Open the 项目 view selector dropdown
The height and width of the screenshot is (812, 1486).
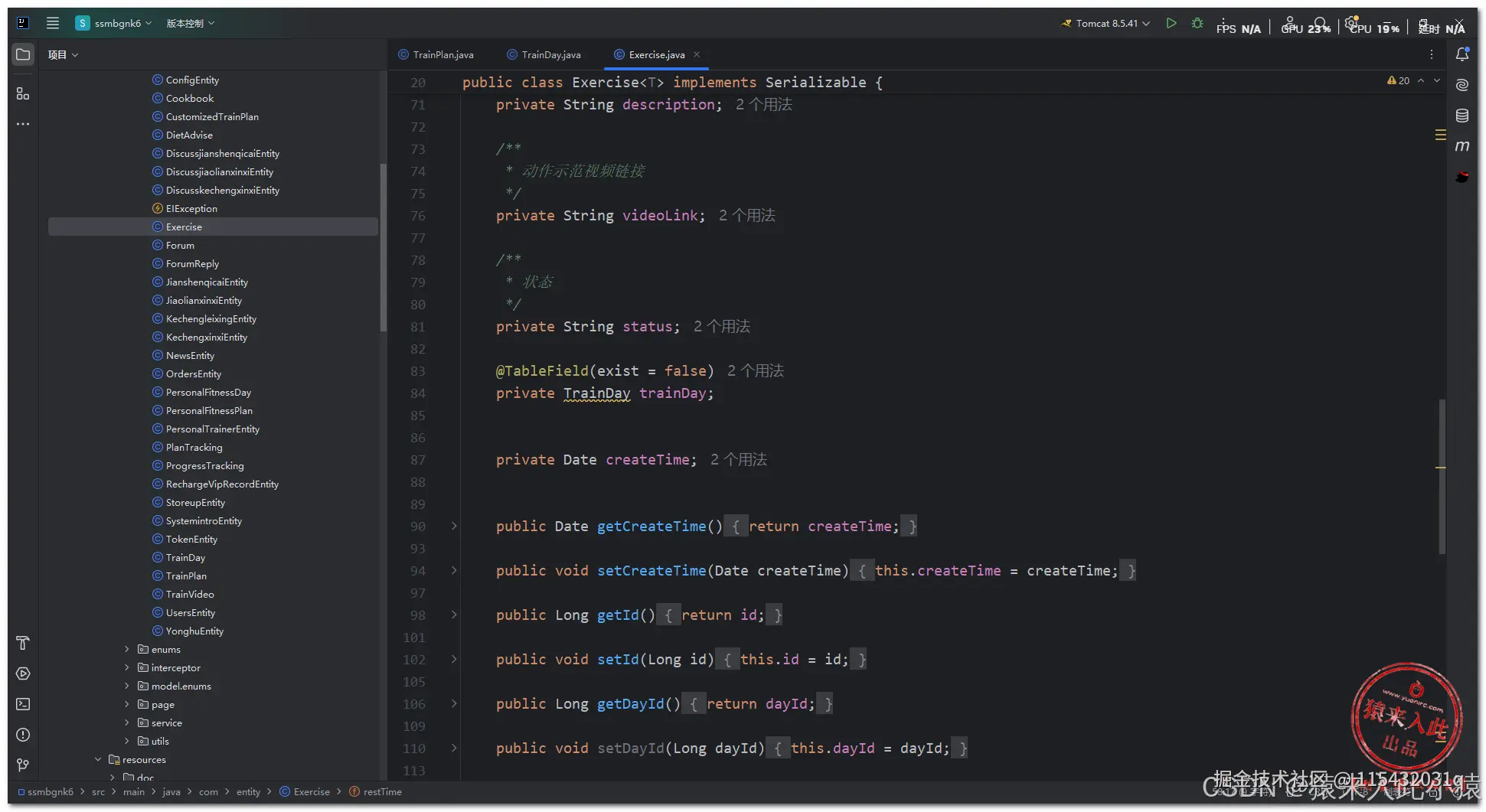(x=63, y=54)
